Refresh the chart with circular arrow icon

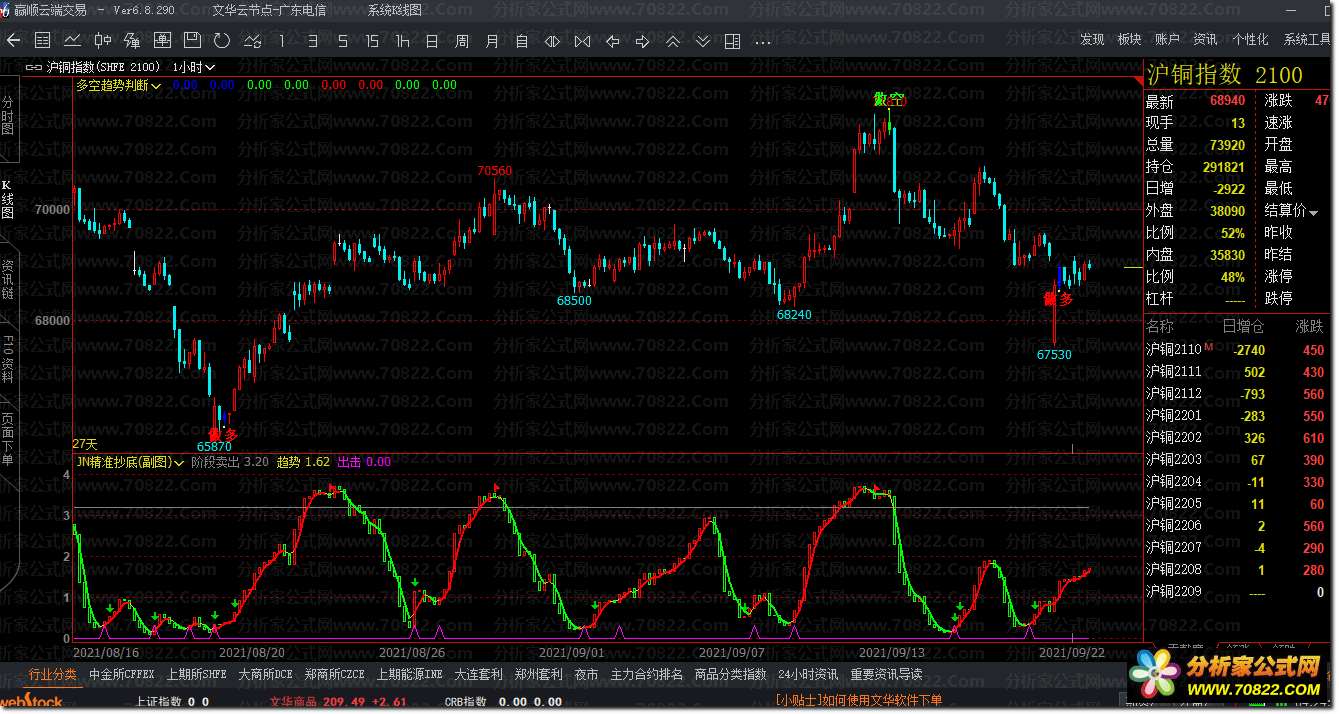222,41
